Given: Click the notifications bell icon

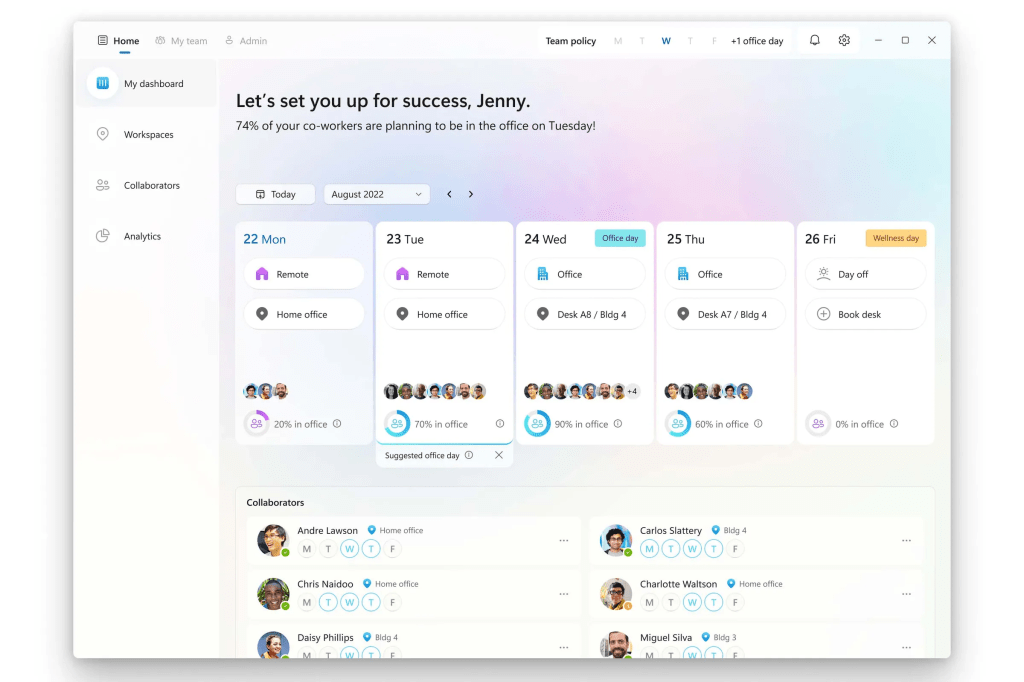Looking at the screenshot, I should [x=814, y=40].
